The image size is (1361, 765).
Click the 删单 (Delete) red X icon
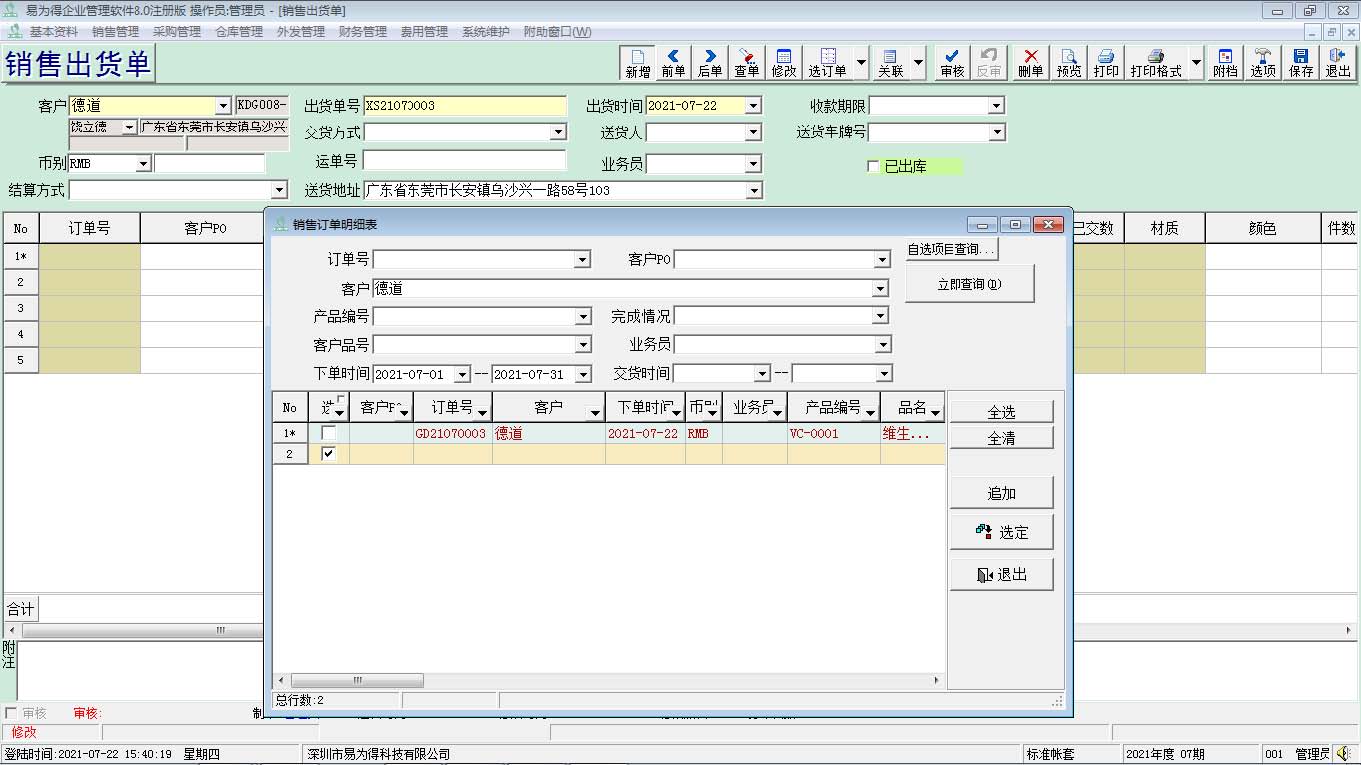click(1030, 63)
